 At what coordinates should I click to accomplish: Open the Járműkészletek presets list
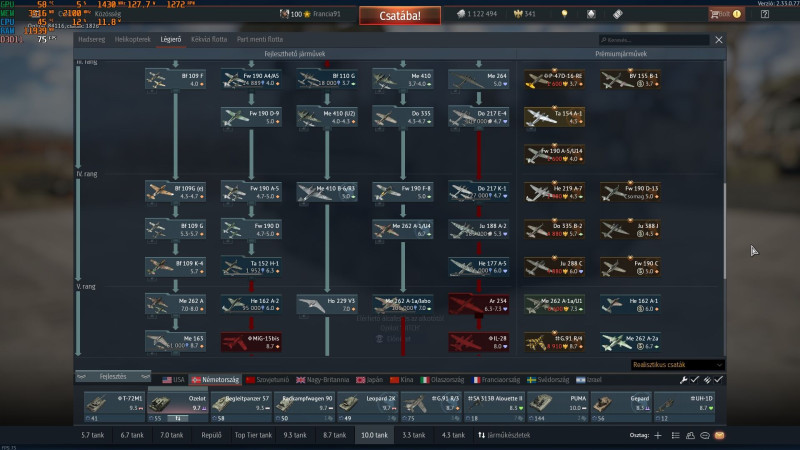[x=504, y=435]
